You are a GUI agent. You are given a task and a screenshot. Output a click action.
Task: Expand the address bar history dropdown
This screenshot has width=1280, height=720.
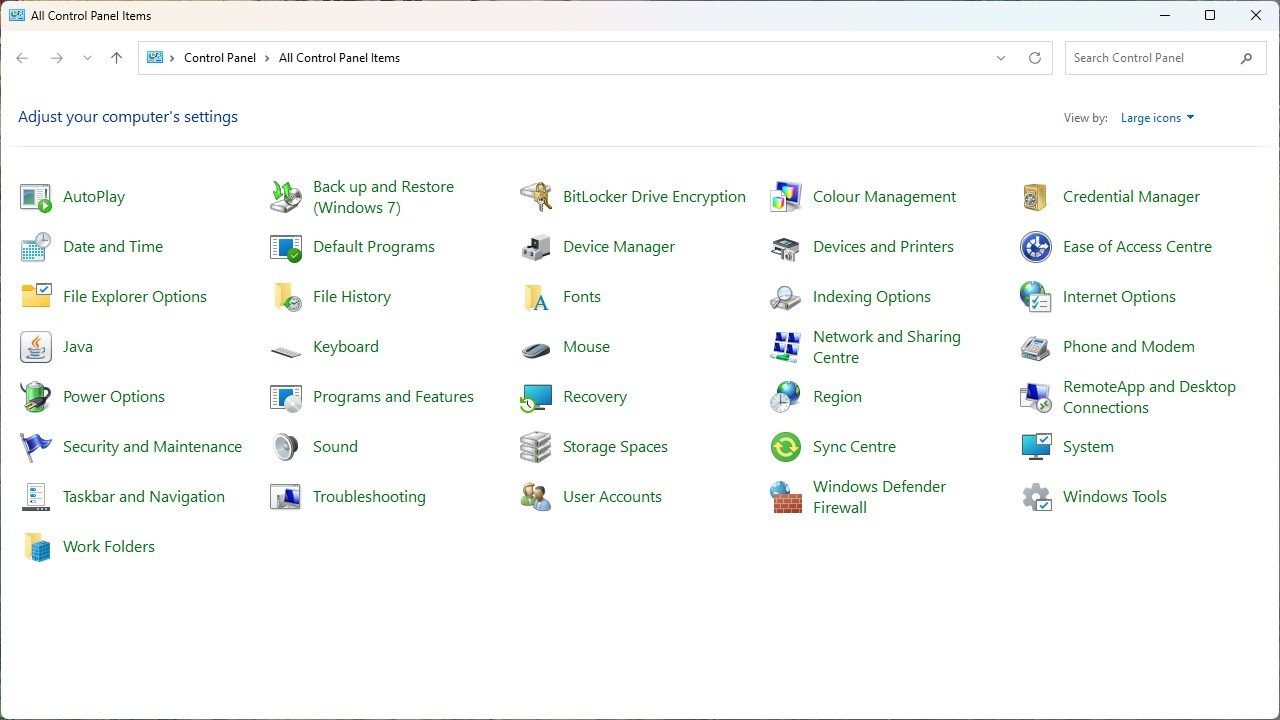coord(1001,58)
